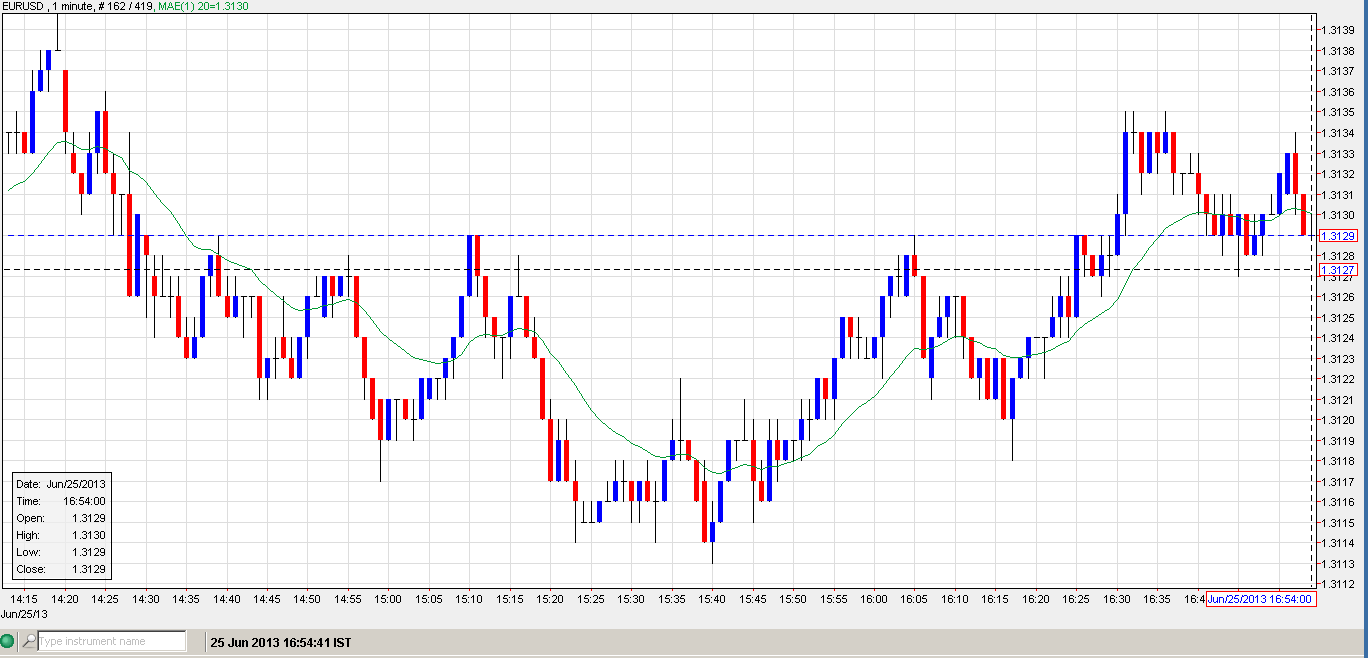Click the 1.3113 price axis label
The width and height of the screenshot is (1370, 659).
pos(1338,564)
